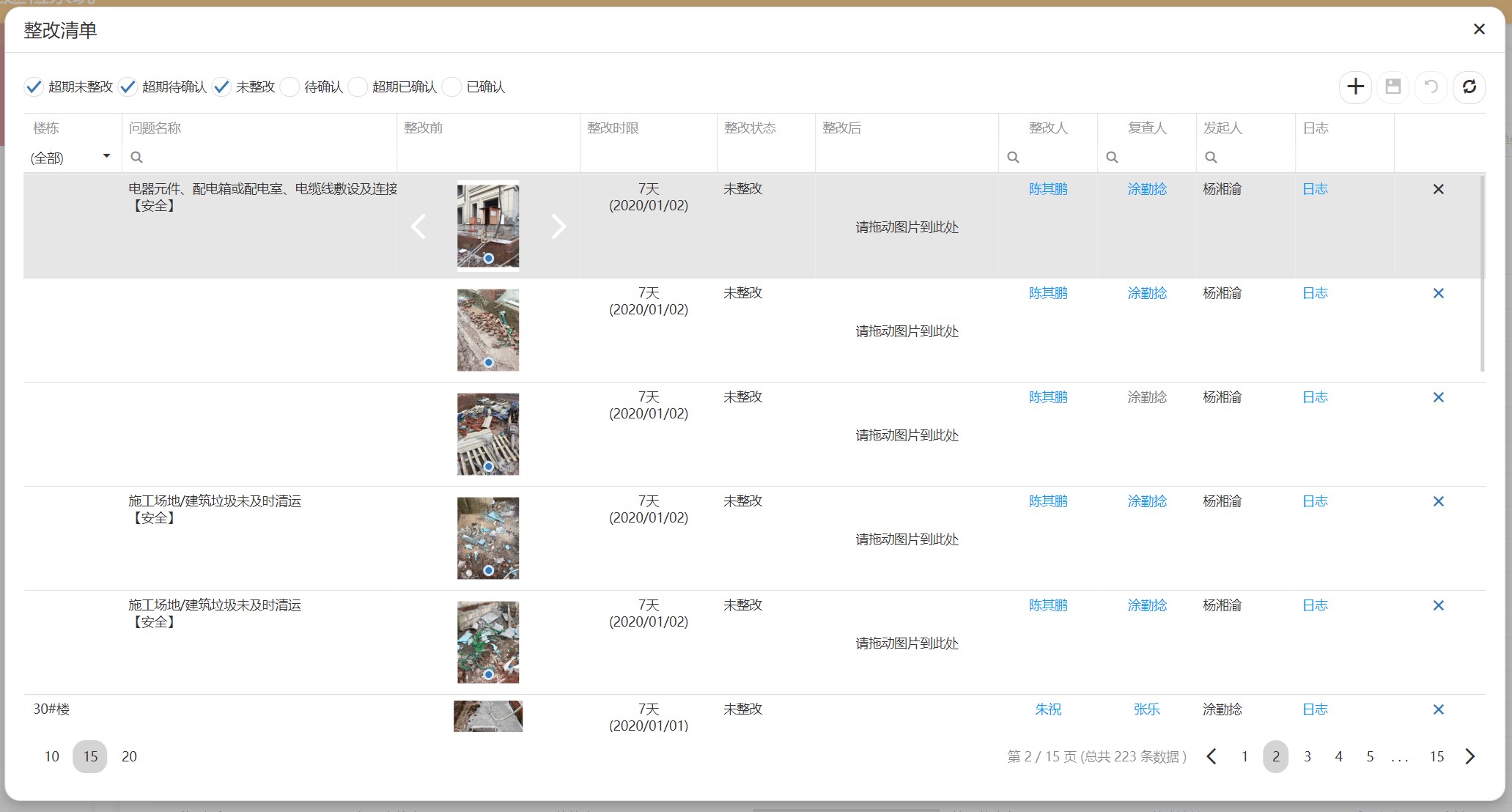Click the refresh icon in toolbar
Image resolution: width=1512 pixels, height=812 pixels.
[x=1469, y=86]
